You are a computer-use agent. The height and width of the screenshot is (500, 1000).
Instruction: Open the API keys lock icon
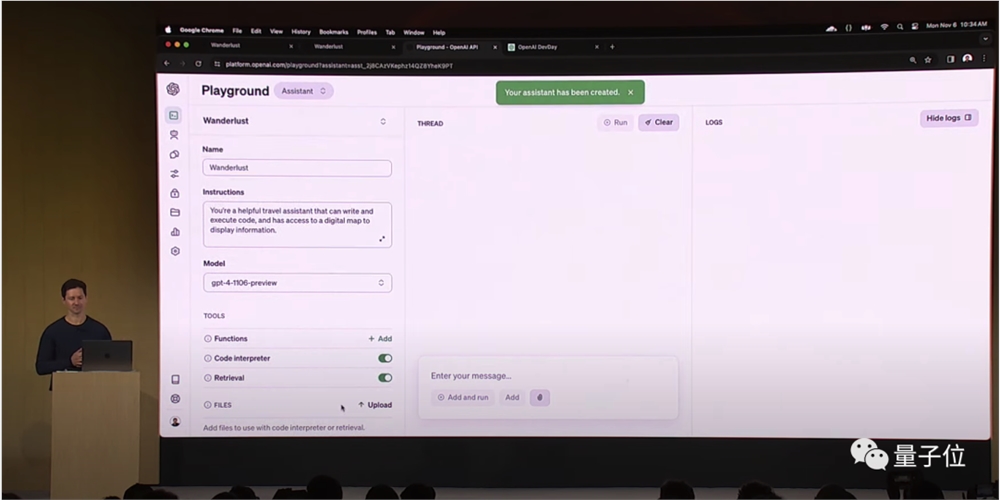tap(175, 193)
